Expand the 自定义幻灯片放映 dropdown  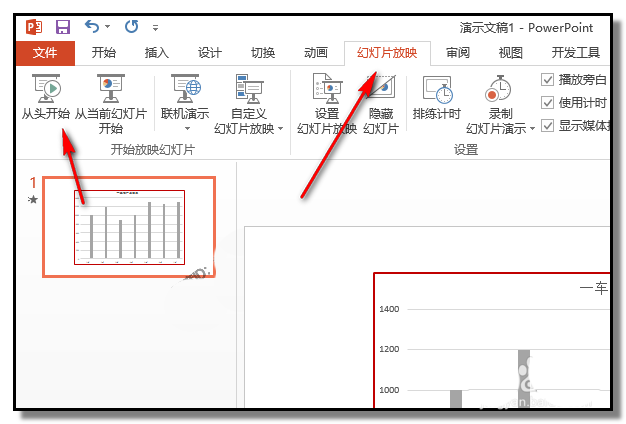281,129
